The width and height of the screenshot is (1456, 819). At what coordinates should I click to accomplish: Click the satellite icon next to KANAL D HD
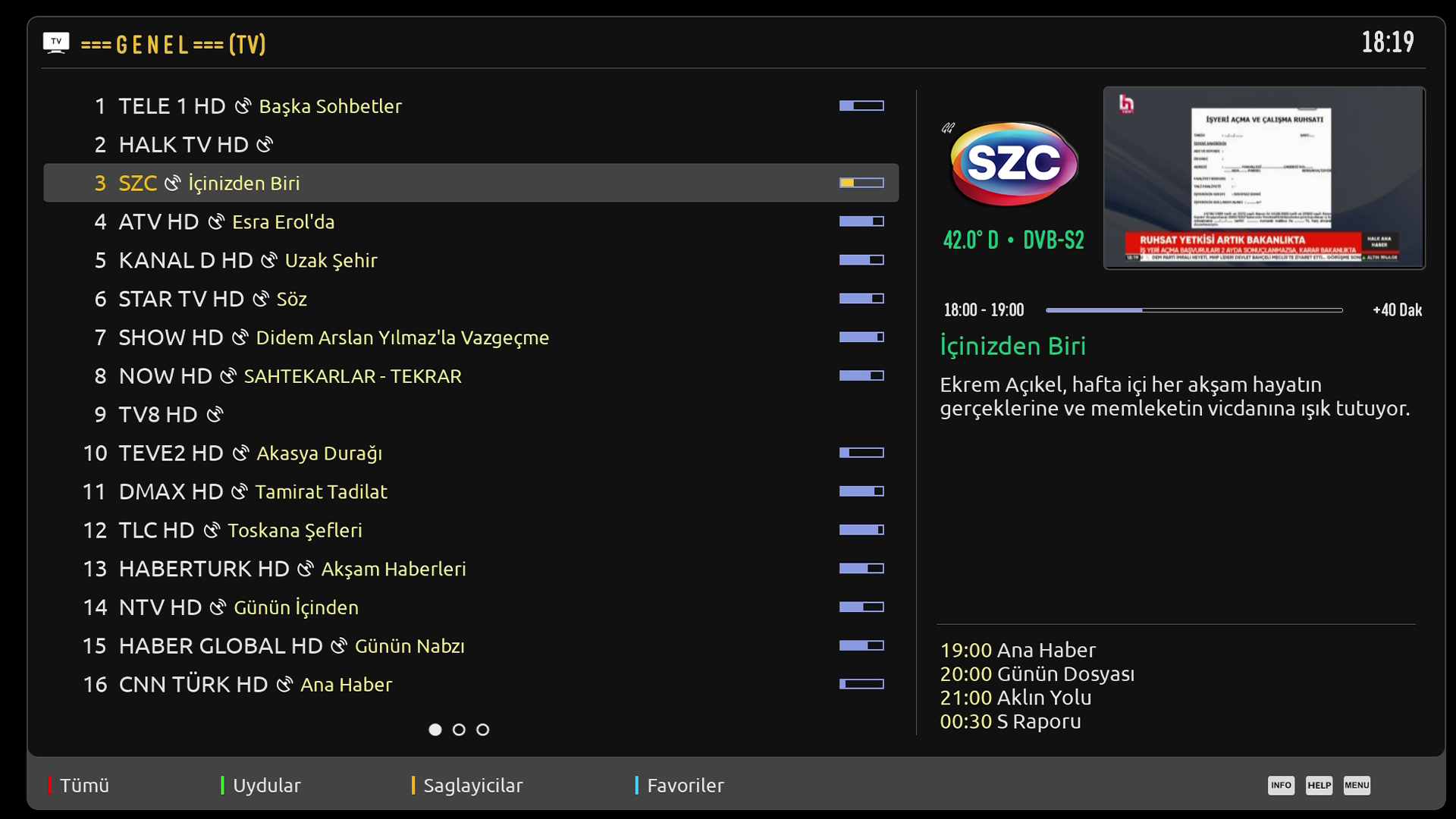click(x=269, y=261)
